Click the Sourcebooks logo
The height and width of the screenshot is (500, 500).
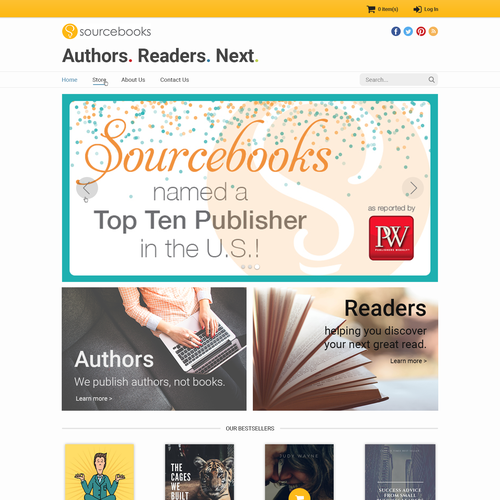(x=107, y=31)
